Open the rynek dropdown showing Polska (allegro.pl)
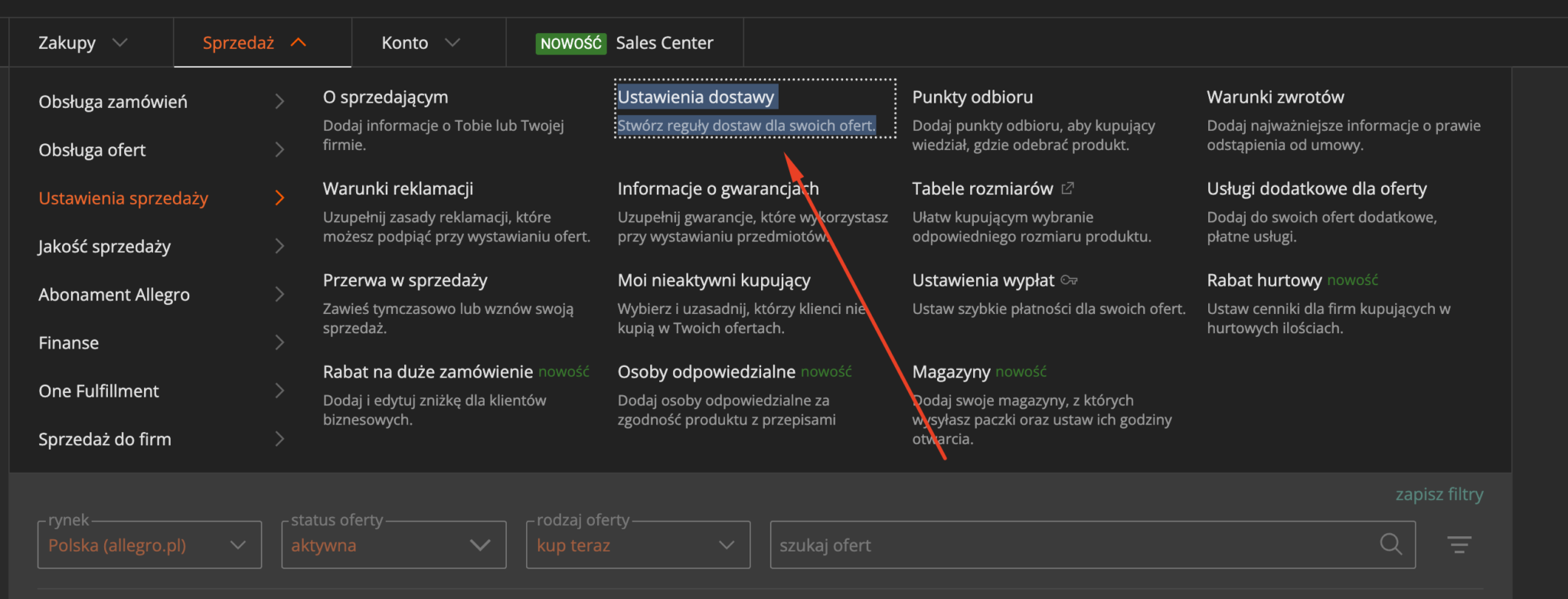Viewport: 1568px width, 599px height. pos(149,545)
